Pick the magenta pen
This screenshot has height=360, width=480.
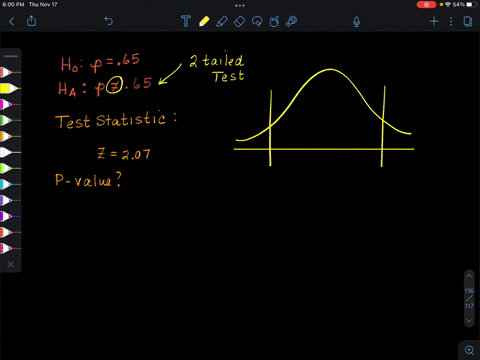[10, 104]
